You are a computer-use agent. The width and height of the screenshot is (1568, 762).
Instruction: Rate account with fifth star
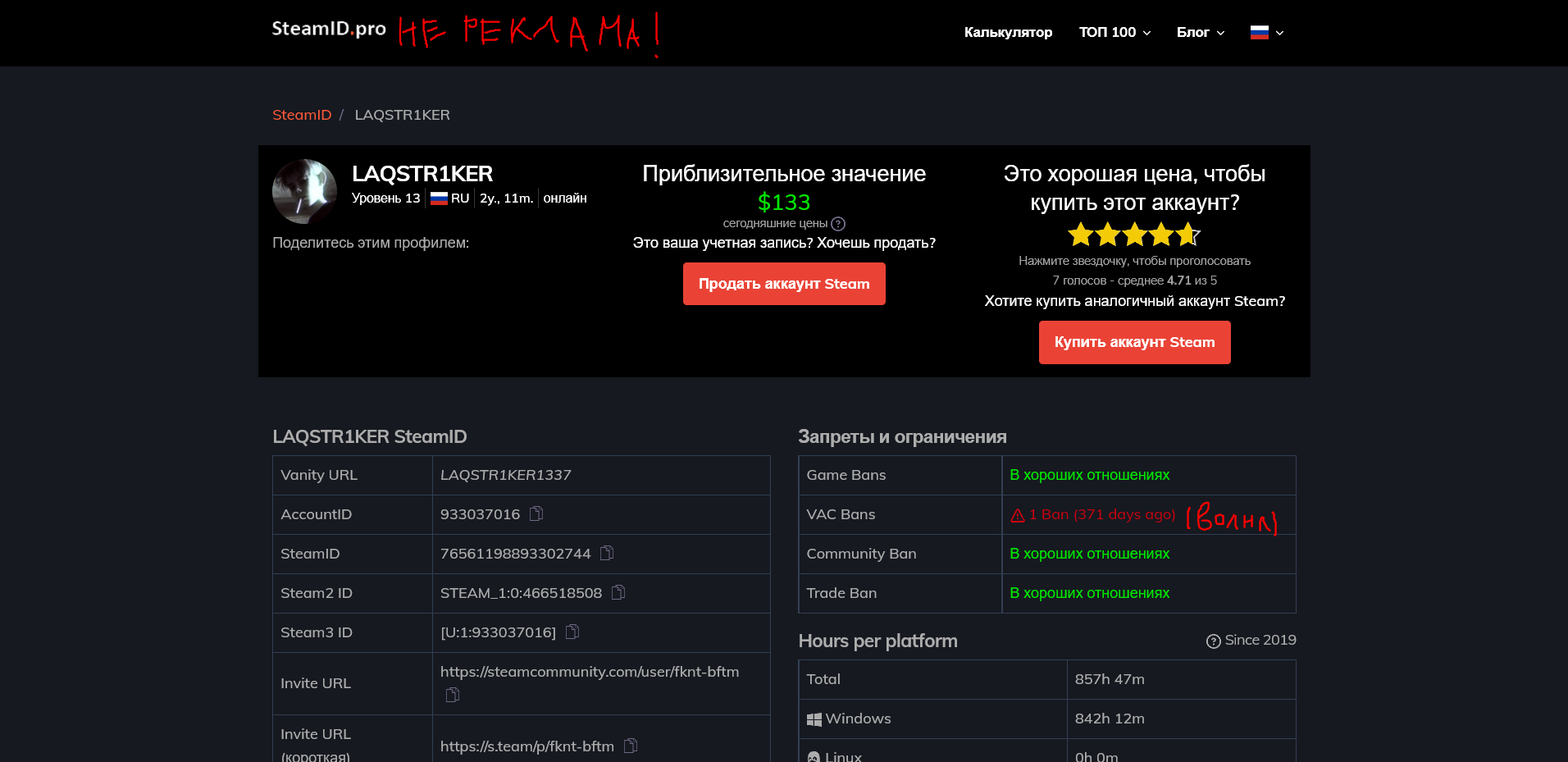click(1188, 235)
